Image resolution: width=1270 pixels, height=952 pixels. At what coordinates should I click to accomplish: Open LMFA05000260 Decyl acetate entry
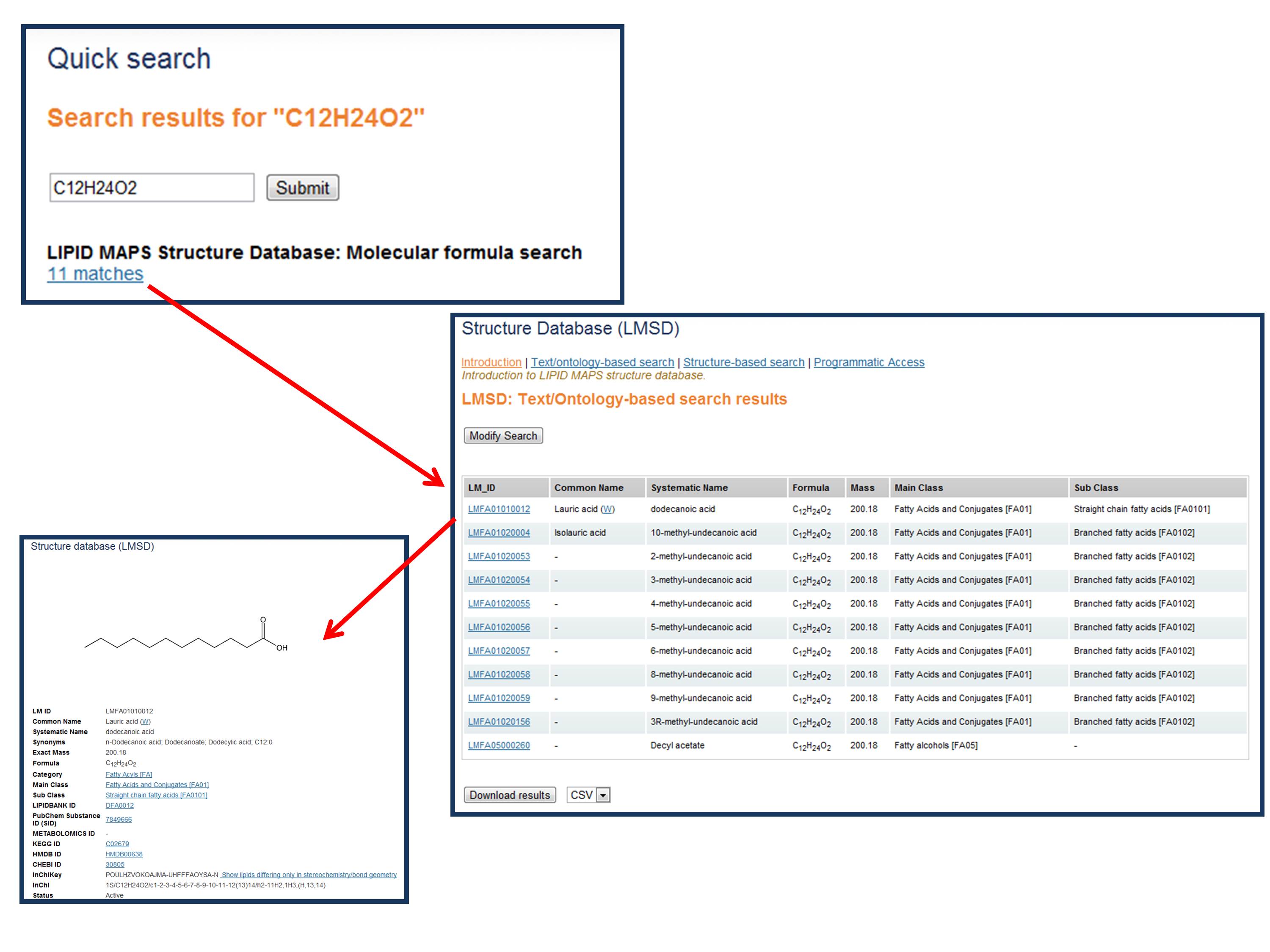[x=498, y=746]
